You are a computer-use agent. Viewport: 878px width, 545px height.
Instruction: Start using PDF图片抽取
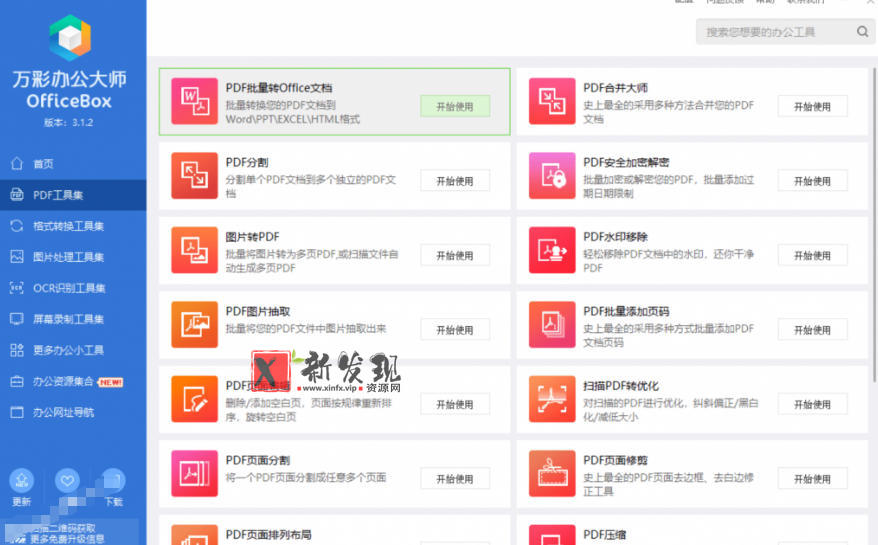455,330
